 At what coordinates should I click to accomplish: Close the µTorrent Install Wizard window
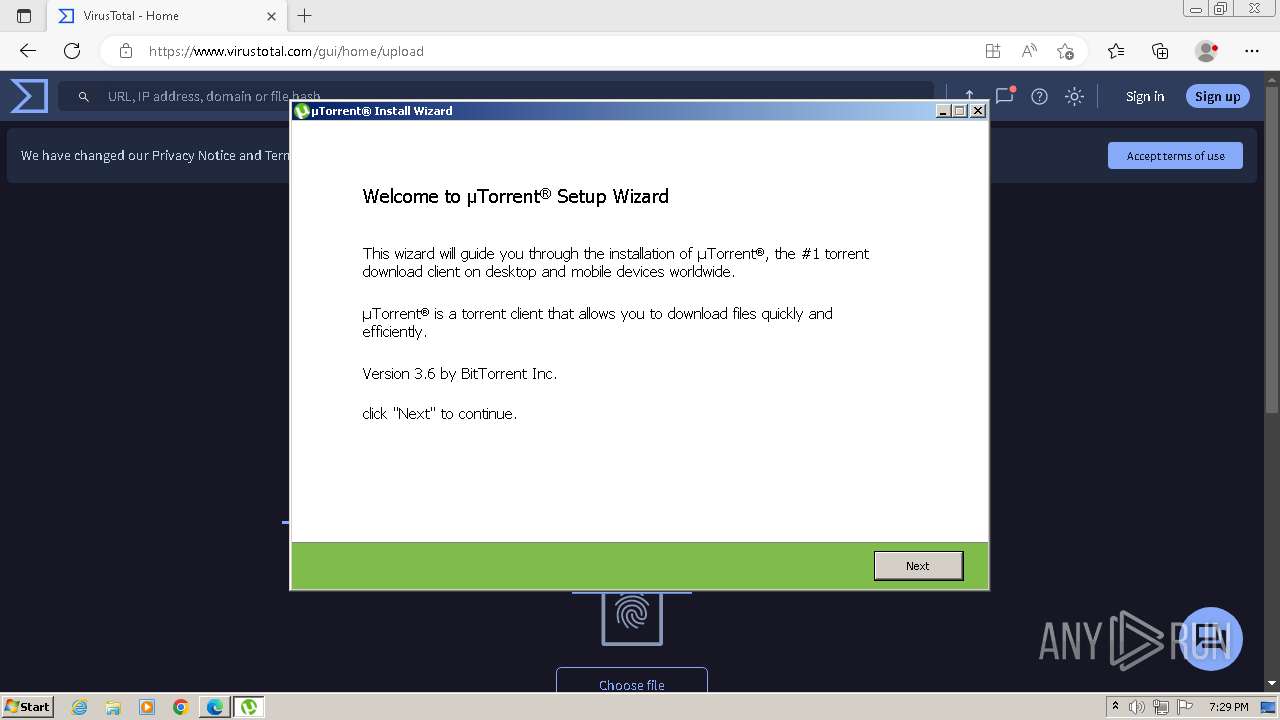pos(978,111)
